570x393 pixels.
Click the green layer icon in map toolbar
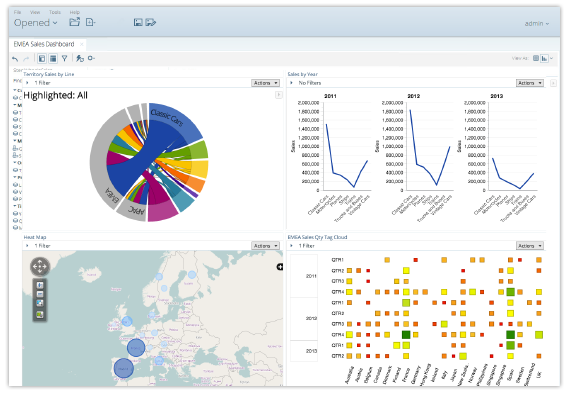coord(40,314)
